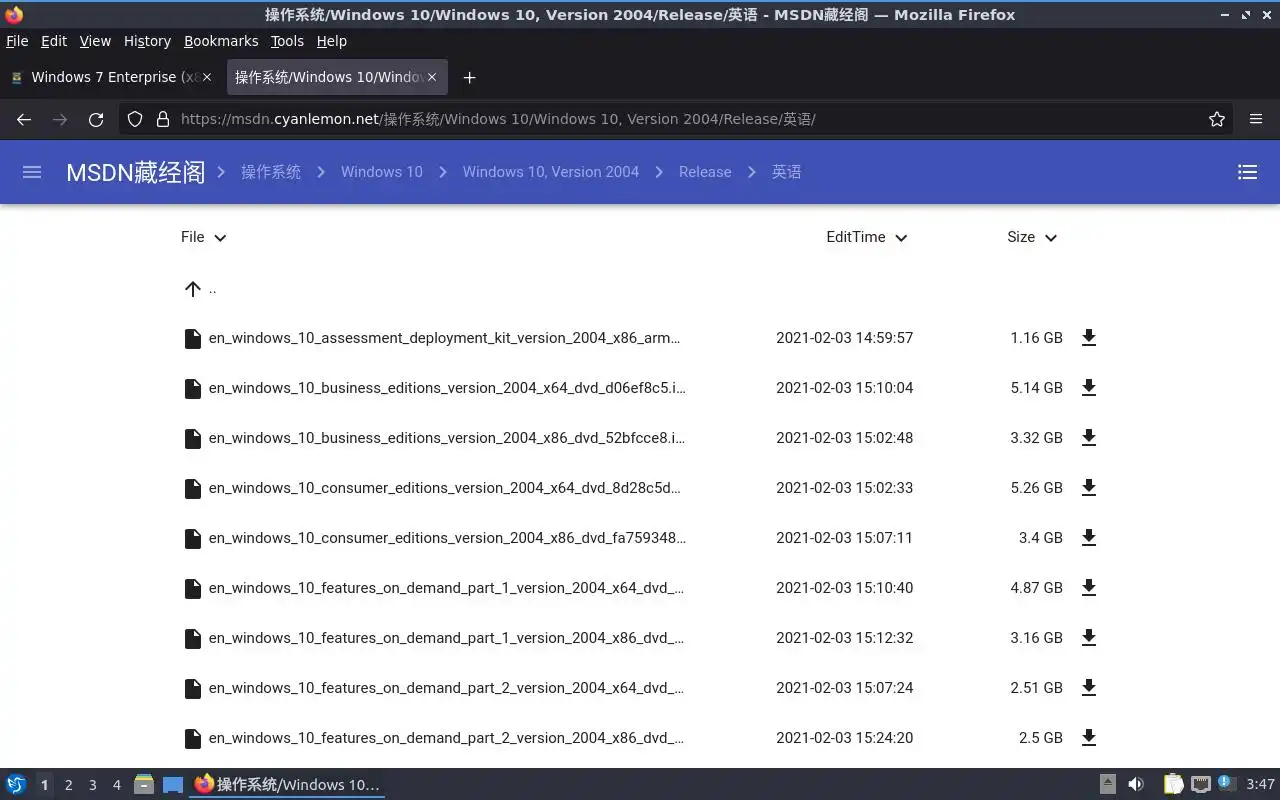
Task: Close the active 操作系统 tab
Action: [x=432, y=77]
